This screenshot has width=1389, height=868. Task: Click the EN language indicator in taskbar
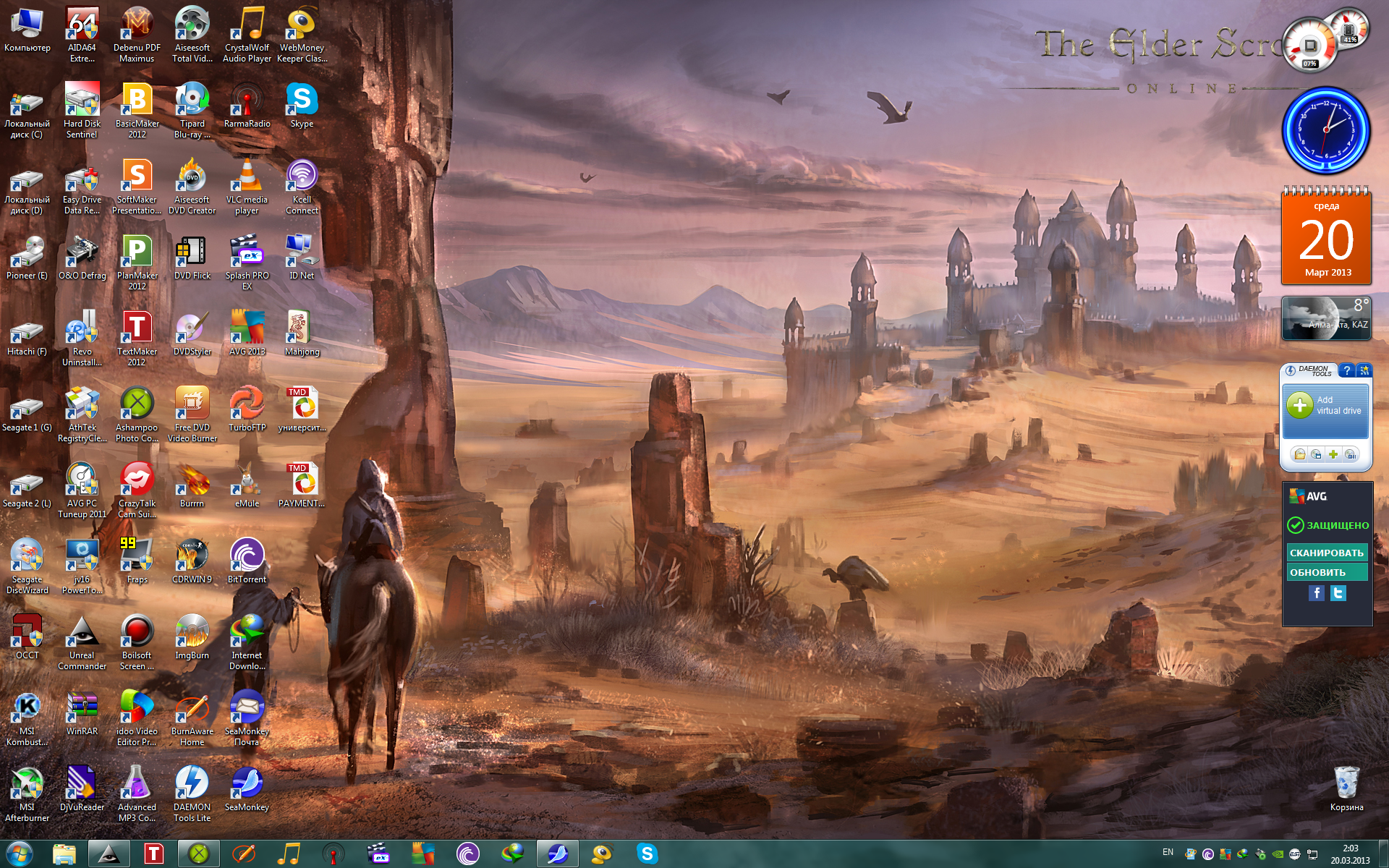[x=1168, y=852]
